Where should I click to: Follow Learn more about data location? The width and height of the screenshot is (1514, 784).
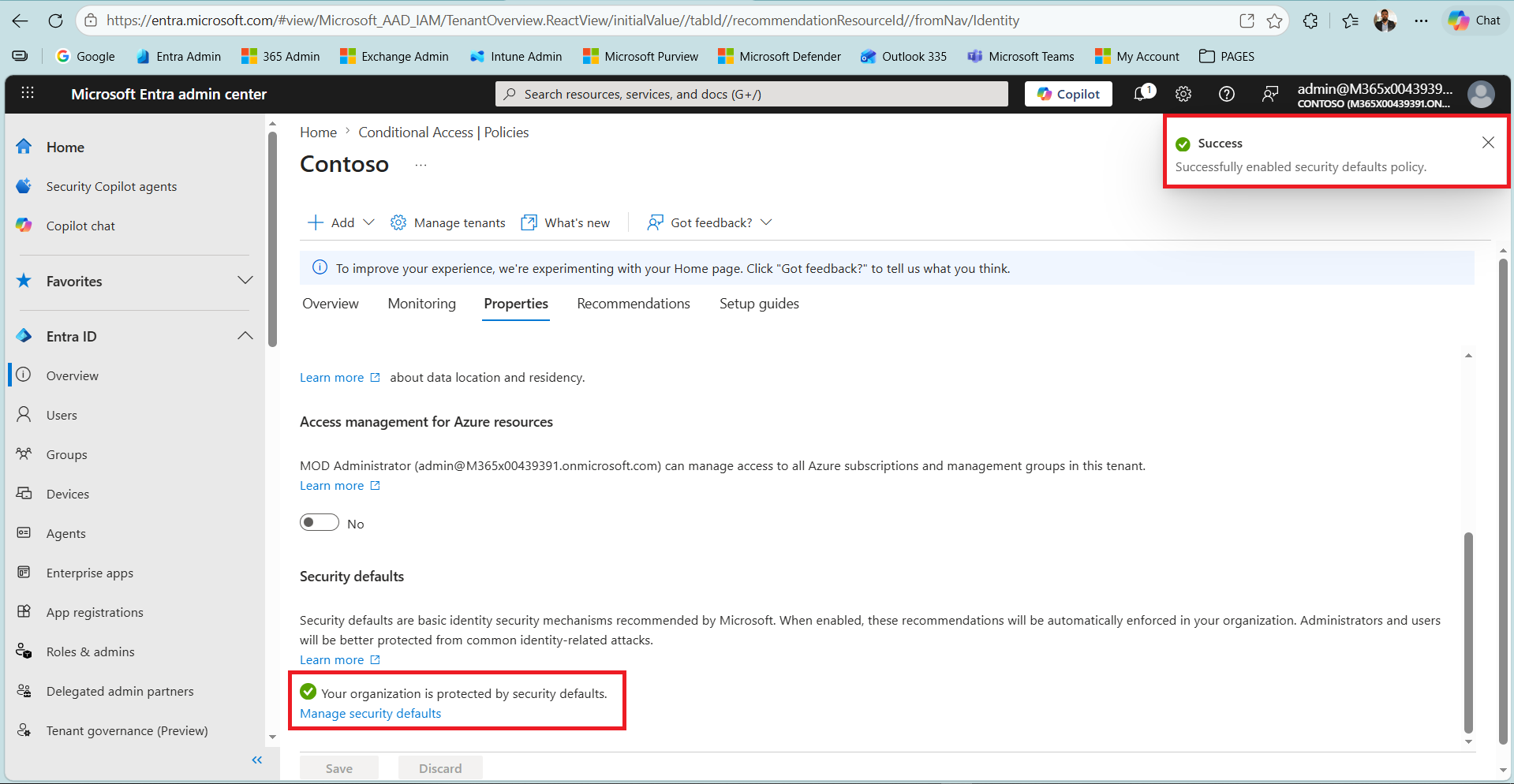[340, 377]
